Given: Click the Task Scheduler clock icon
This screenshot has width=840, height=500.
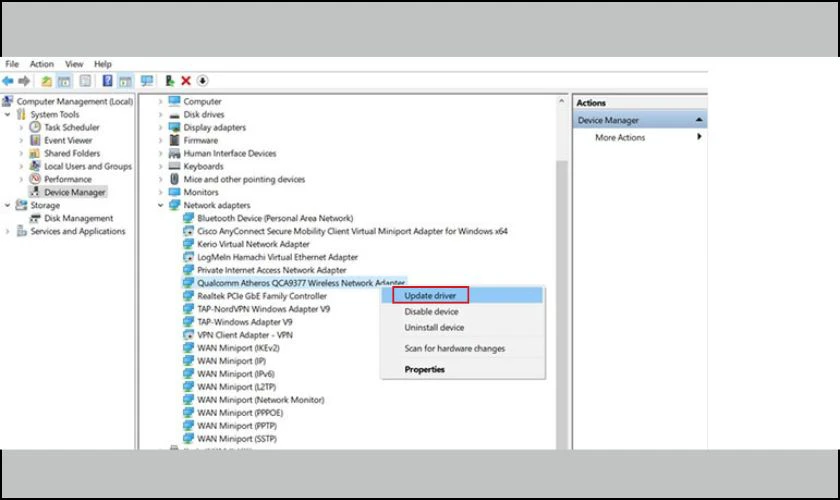Looking at the screenshot, I should [35, 127].
